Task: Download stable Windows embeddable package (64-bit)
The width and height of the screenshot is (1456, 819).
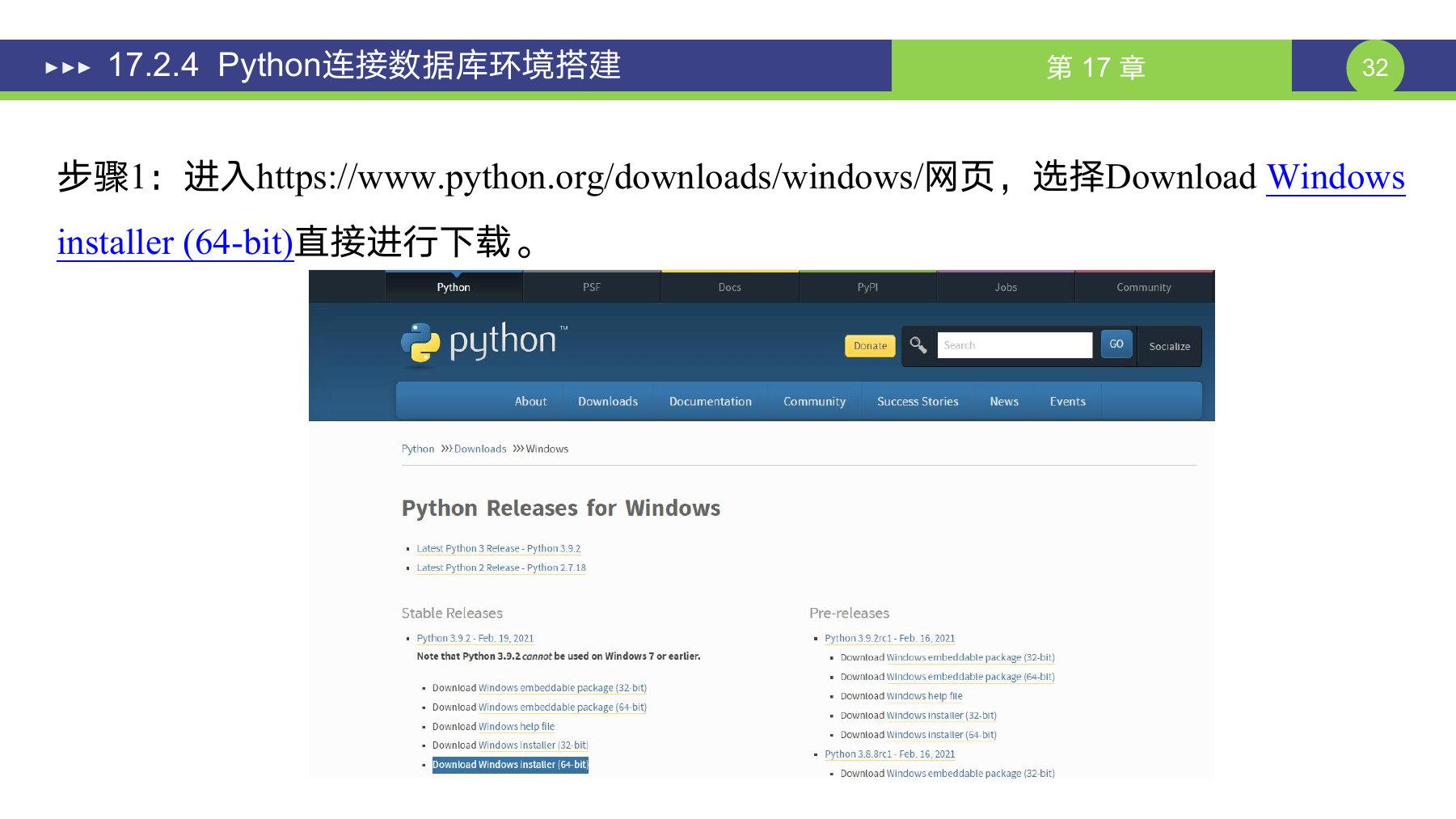Action: [563, 707]
